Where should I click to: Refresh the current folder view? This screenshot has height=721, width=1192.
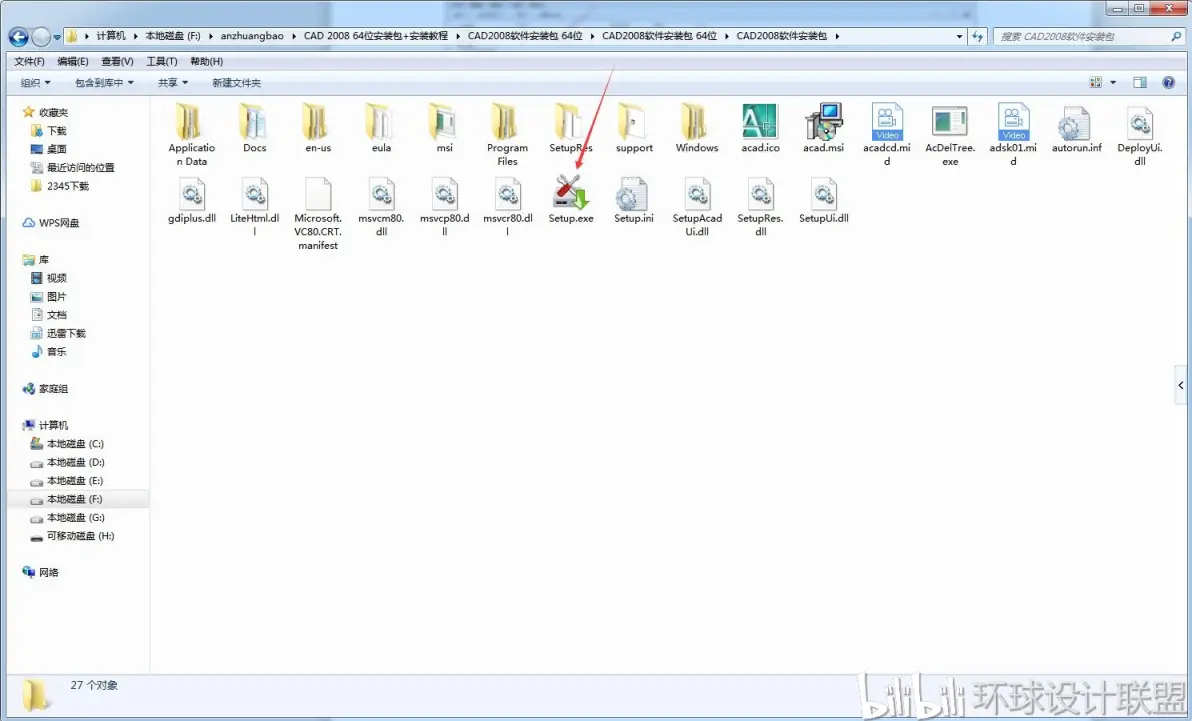[978, 36]
